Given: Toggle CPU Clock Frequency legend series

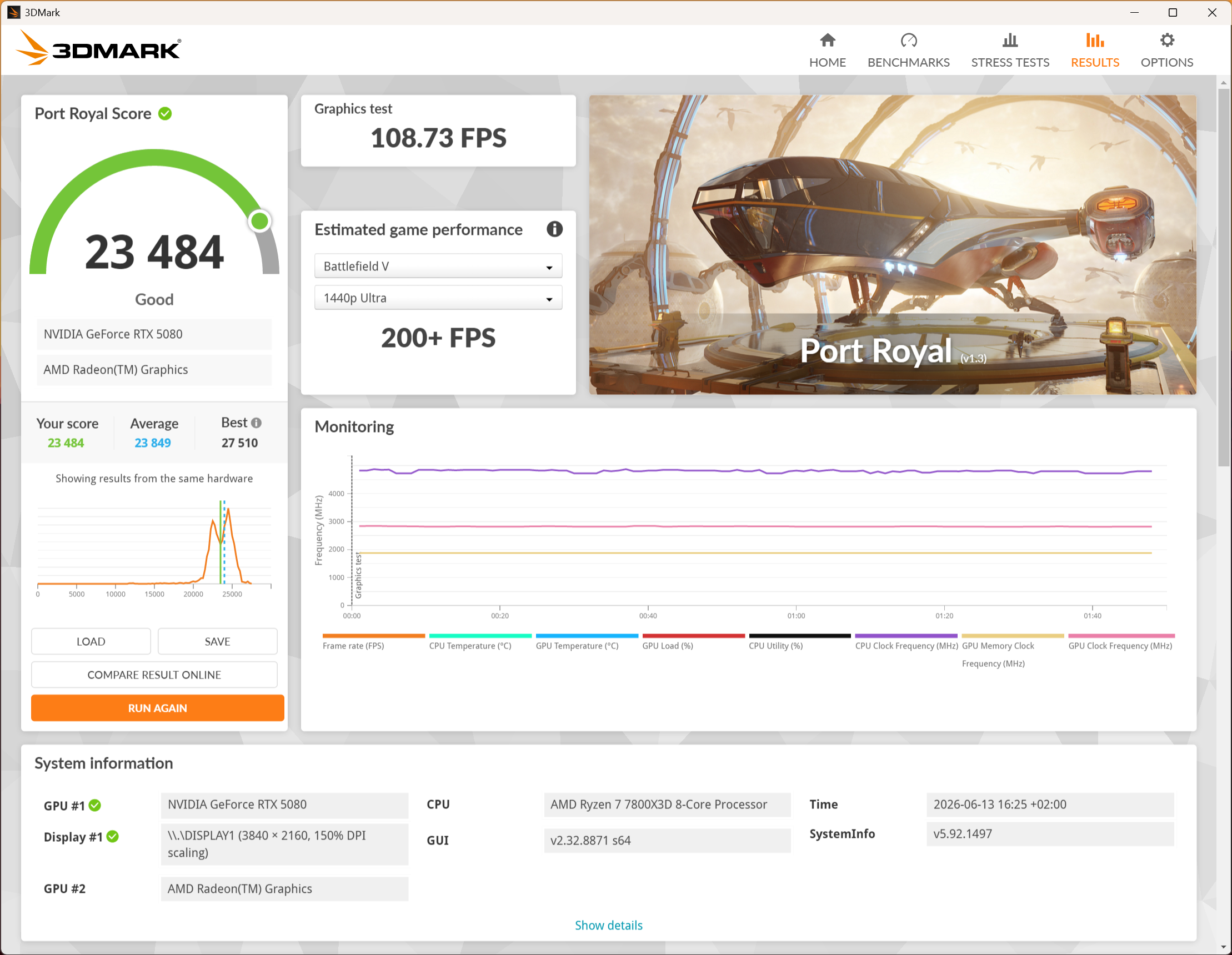Looking at the screenshot, I should 906,646.
